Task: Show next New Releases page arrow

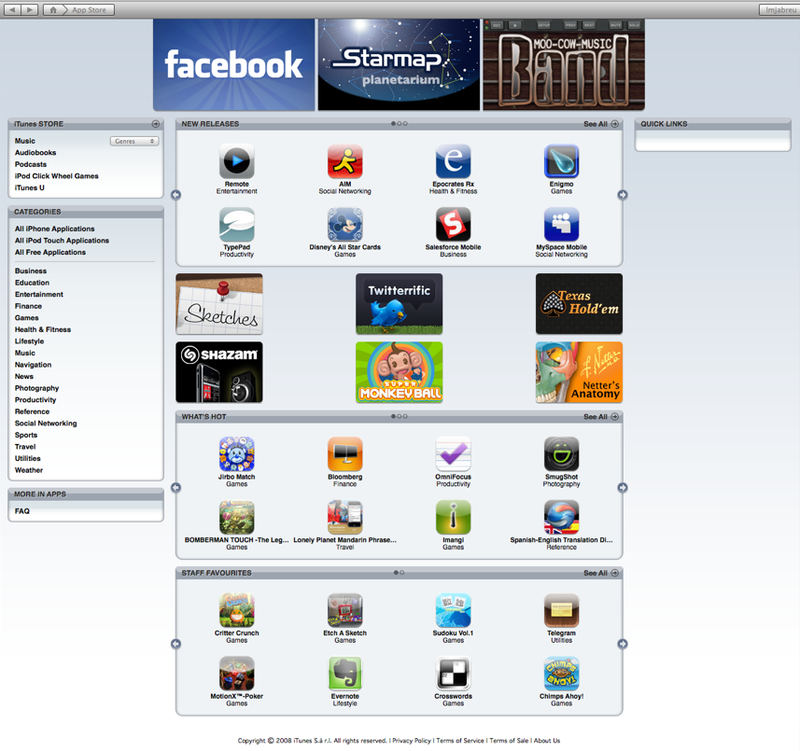Action: point(622,195)
